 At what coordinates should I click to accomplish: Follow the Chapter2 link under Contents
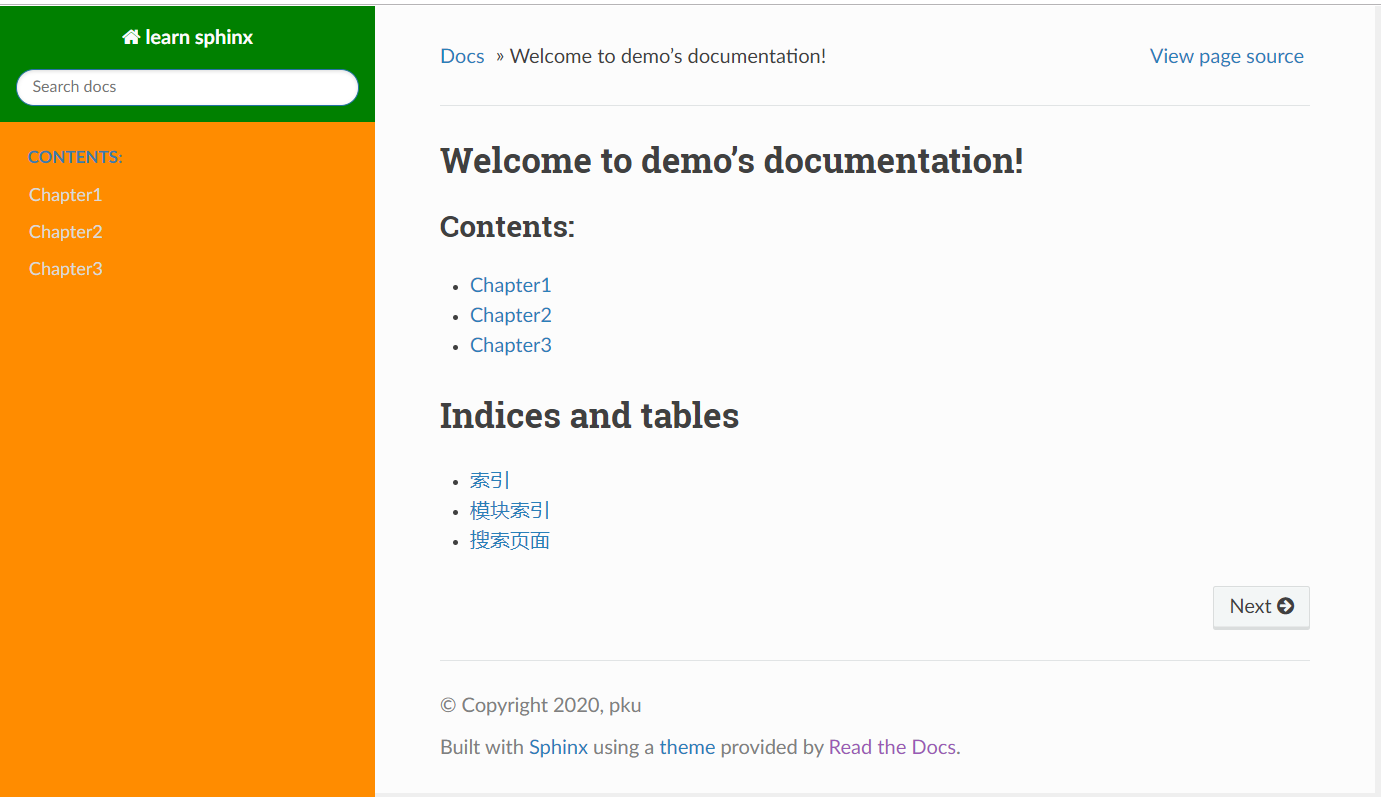510,315
